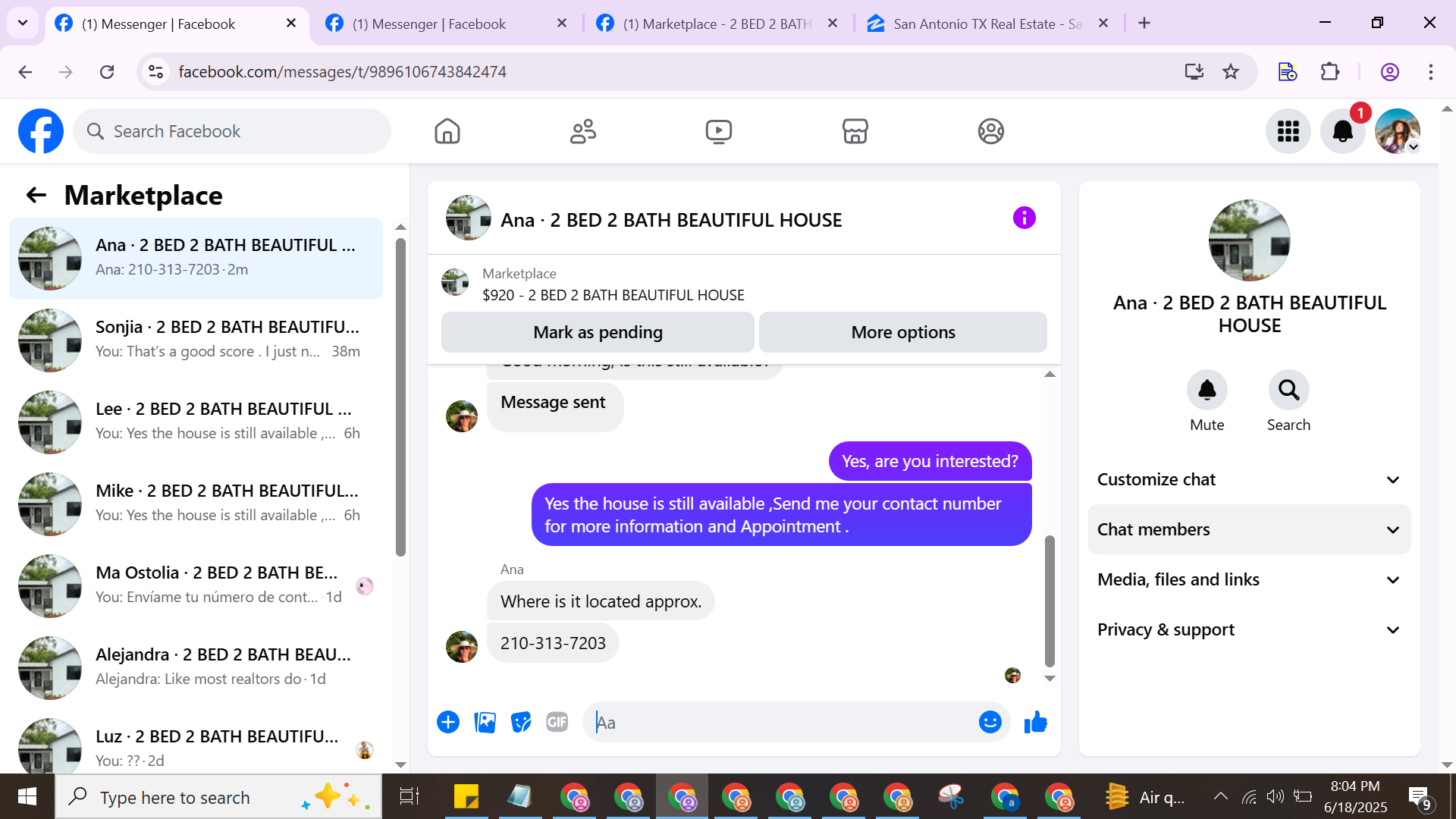Viewport: 1456px width, 819px height.
Task: Show hidden system tray icons
Action: pyautogui.click(x=1220, y=796)
